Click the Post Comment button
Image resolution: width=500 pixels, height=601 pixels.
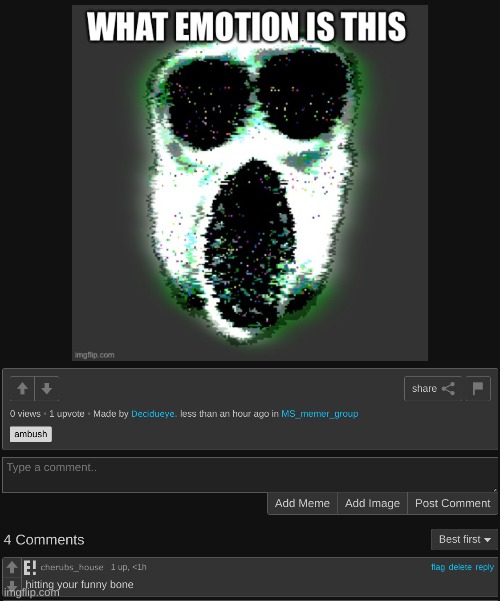coord(452,503)
